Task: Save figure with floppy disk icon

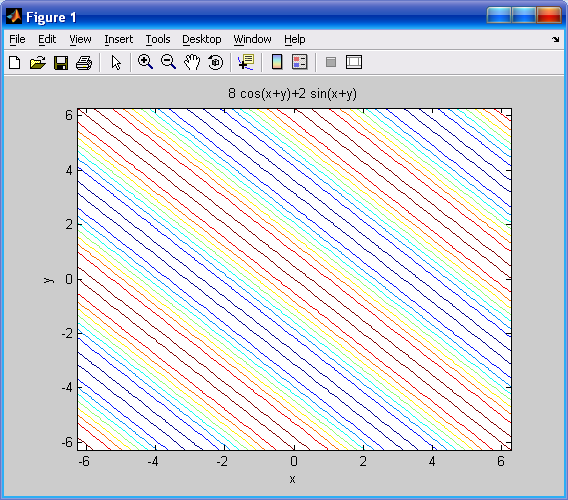Action: [x=61, y=63]
